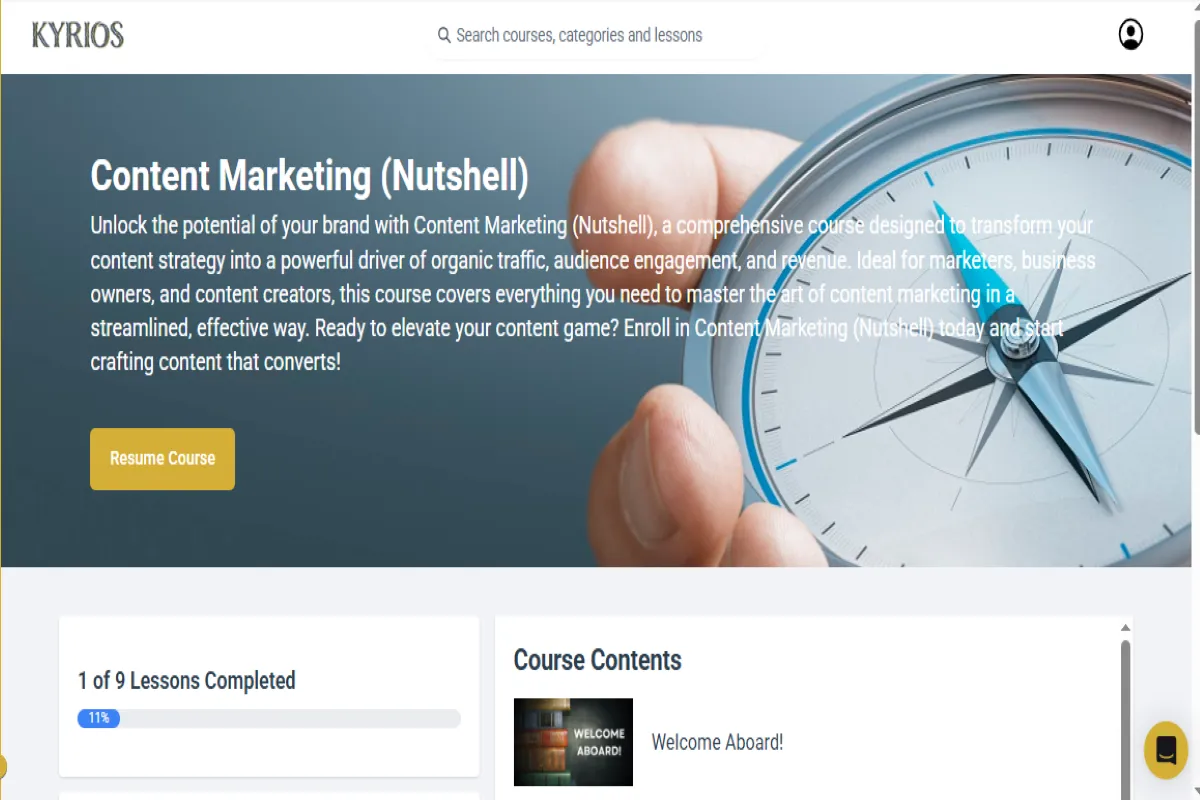This screenshot has height=800, width=1200.
Task: Click the partially visible card below progress
Action: (x=269, y=796)
